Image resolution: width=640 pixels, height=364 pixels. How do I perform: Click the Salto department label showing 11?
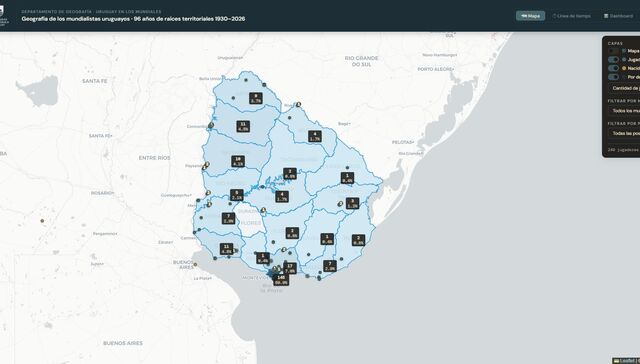(x=243, y=127)
